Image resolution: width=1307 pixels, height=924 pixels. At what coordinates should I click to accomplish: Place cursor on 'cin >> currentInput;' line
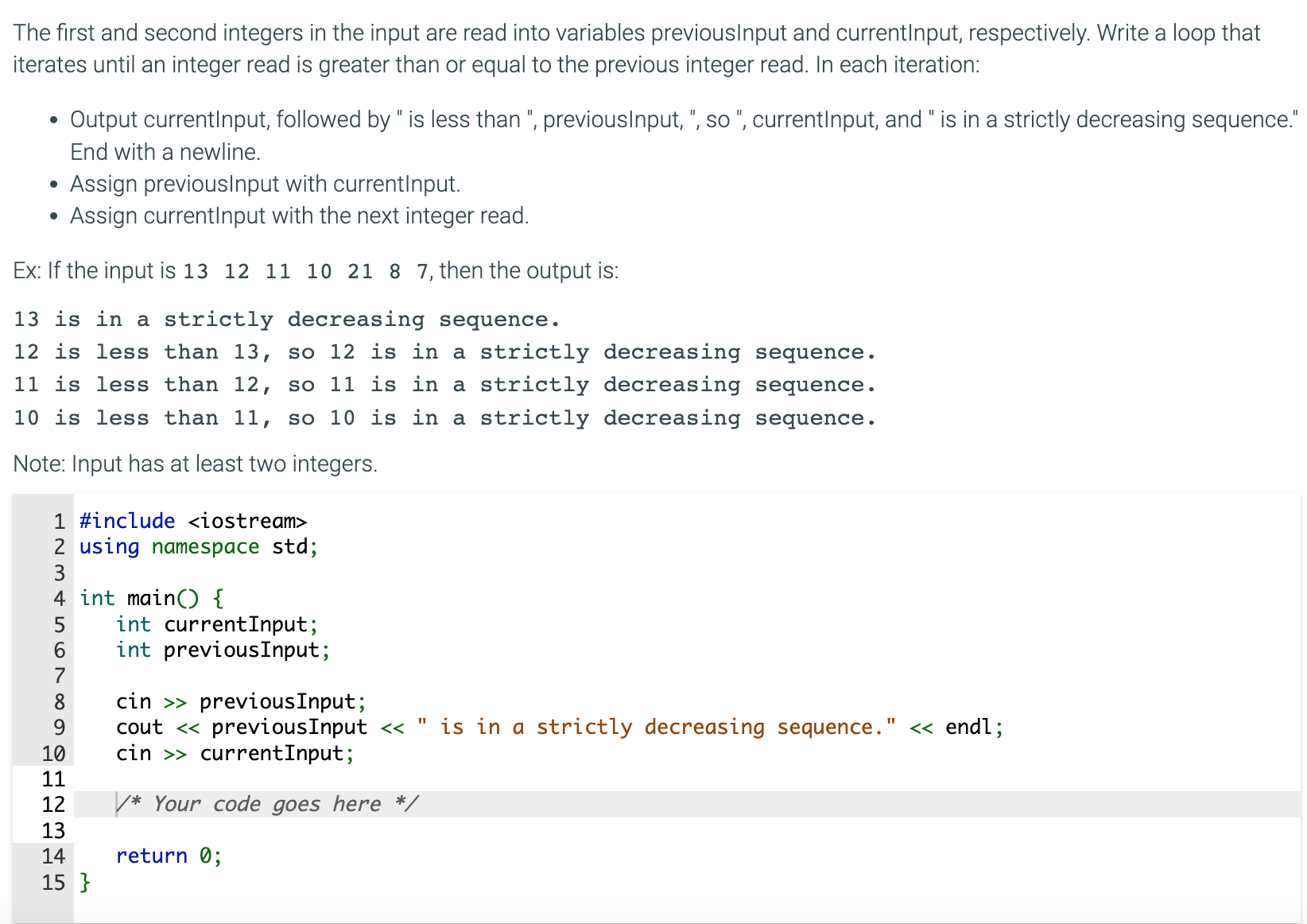234,754
